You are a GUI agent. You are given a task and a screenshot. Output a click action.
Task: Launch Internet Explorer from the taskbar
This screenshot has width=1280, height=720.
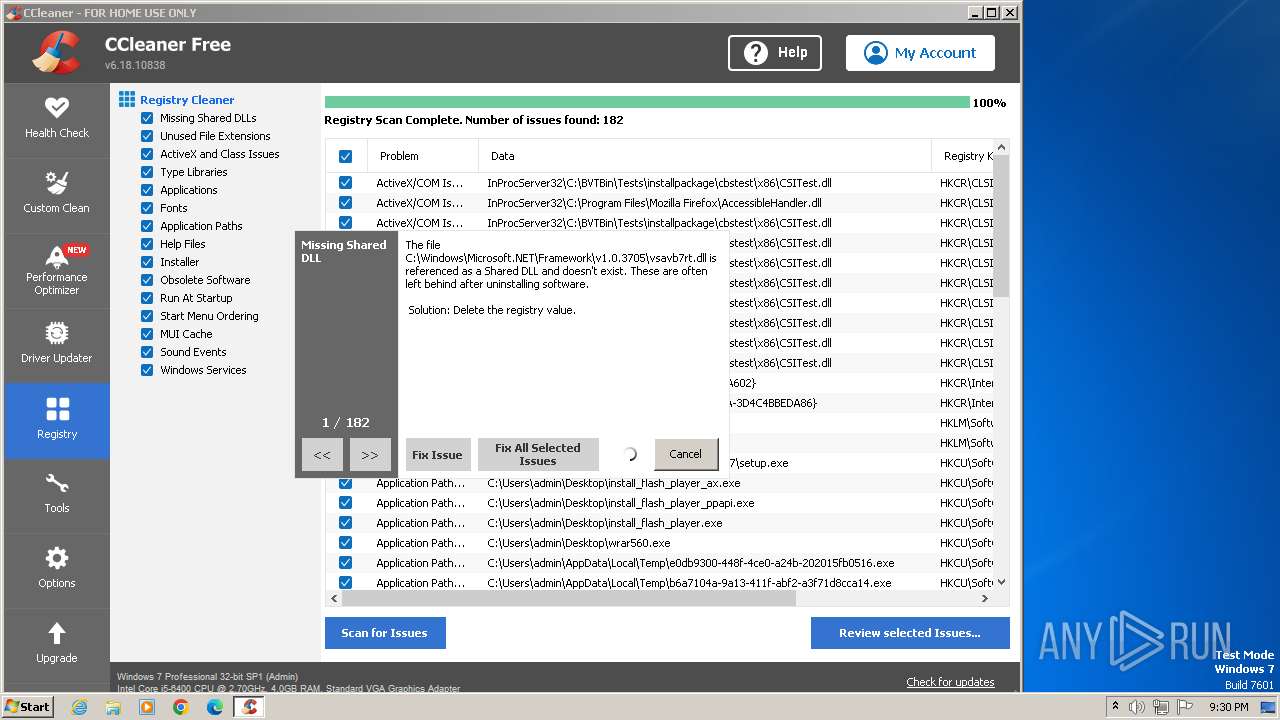(x=79, y=707)
